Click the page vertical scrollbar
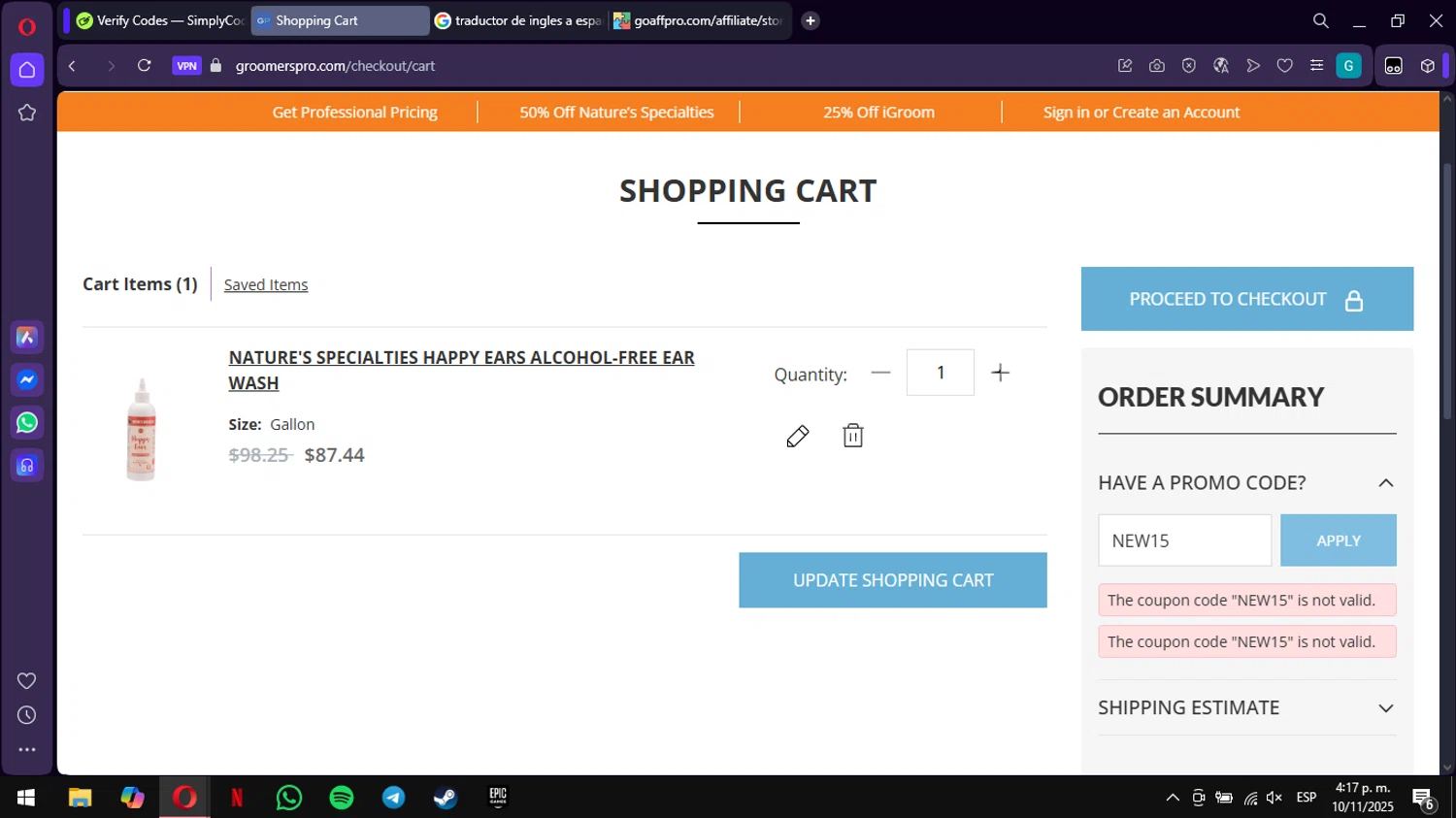Image resolution: width=1456 pixels, height=818 pixels. point(1447,291)
